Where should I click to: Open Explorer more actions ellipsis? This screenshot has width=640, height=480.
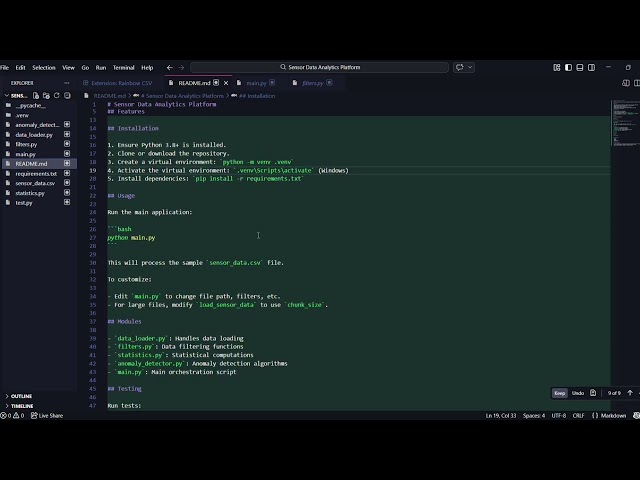click(67, 83)
